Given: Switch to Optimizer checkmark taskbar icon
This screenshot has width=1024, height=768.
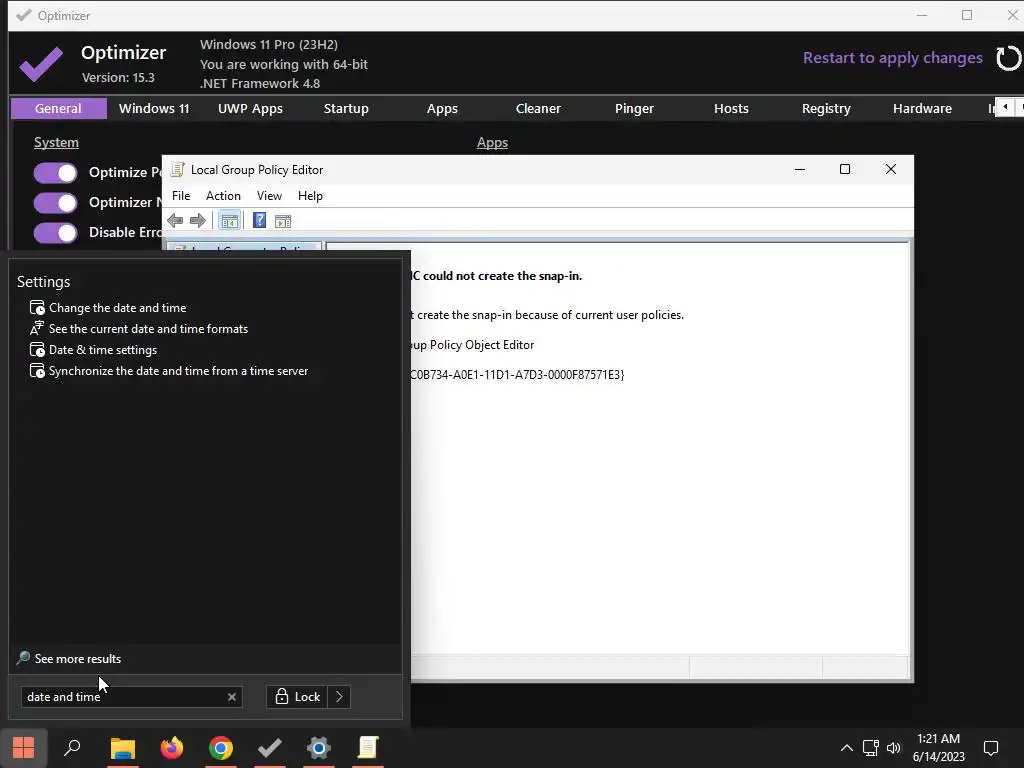Looking at the screenshot, I should (x=270, y=748).
